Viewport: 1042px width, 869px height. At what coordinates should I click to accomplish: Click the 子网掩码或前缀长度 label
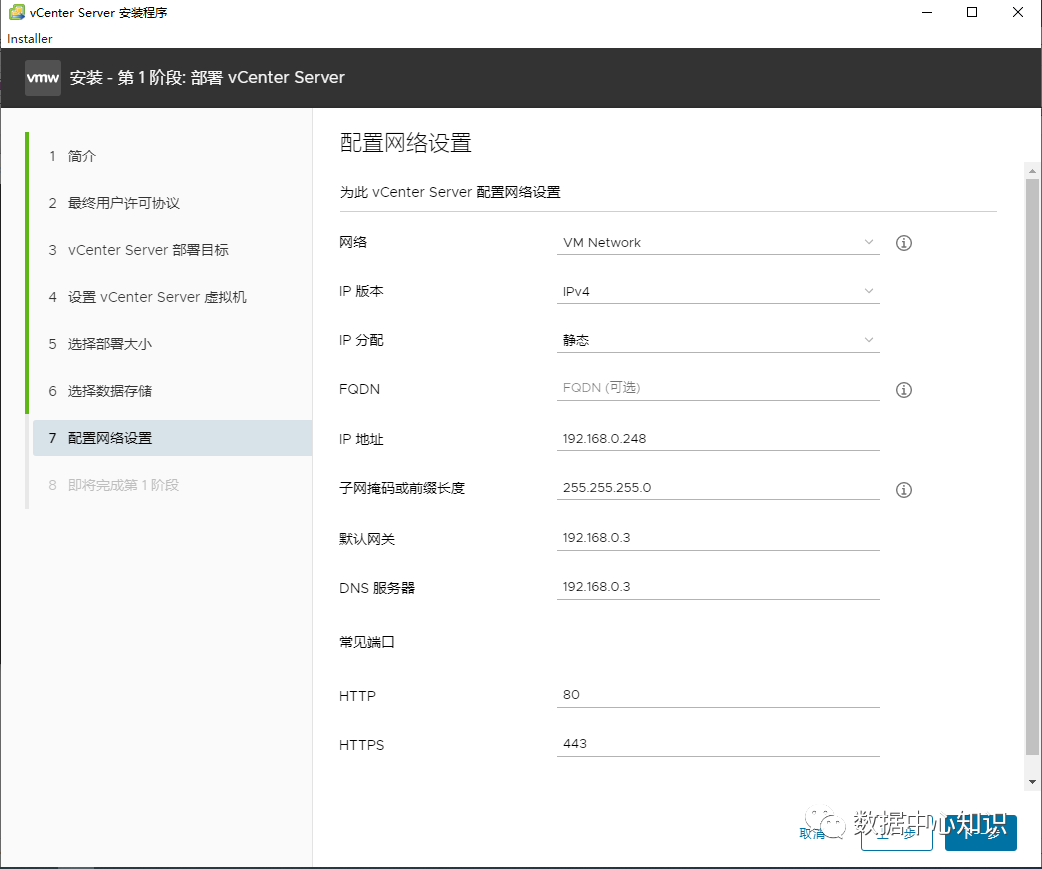402,488
